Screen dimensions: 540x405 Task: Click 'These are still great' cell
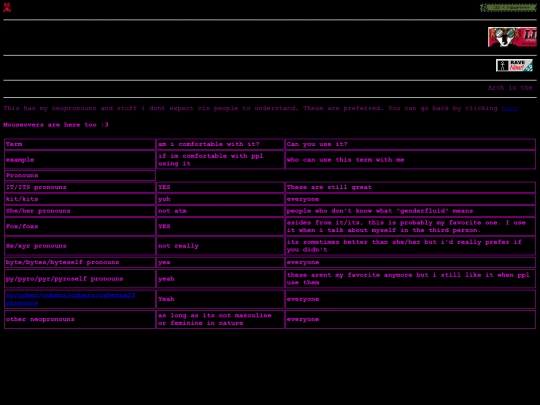point(411,187)
